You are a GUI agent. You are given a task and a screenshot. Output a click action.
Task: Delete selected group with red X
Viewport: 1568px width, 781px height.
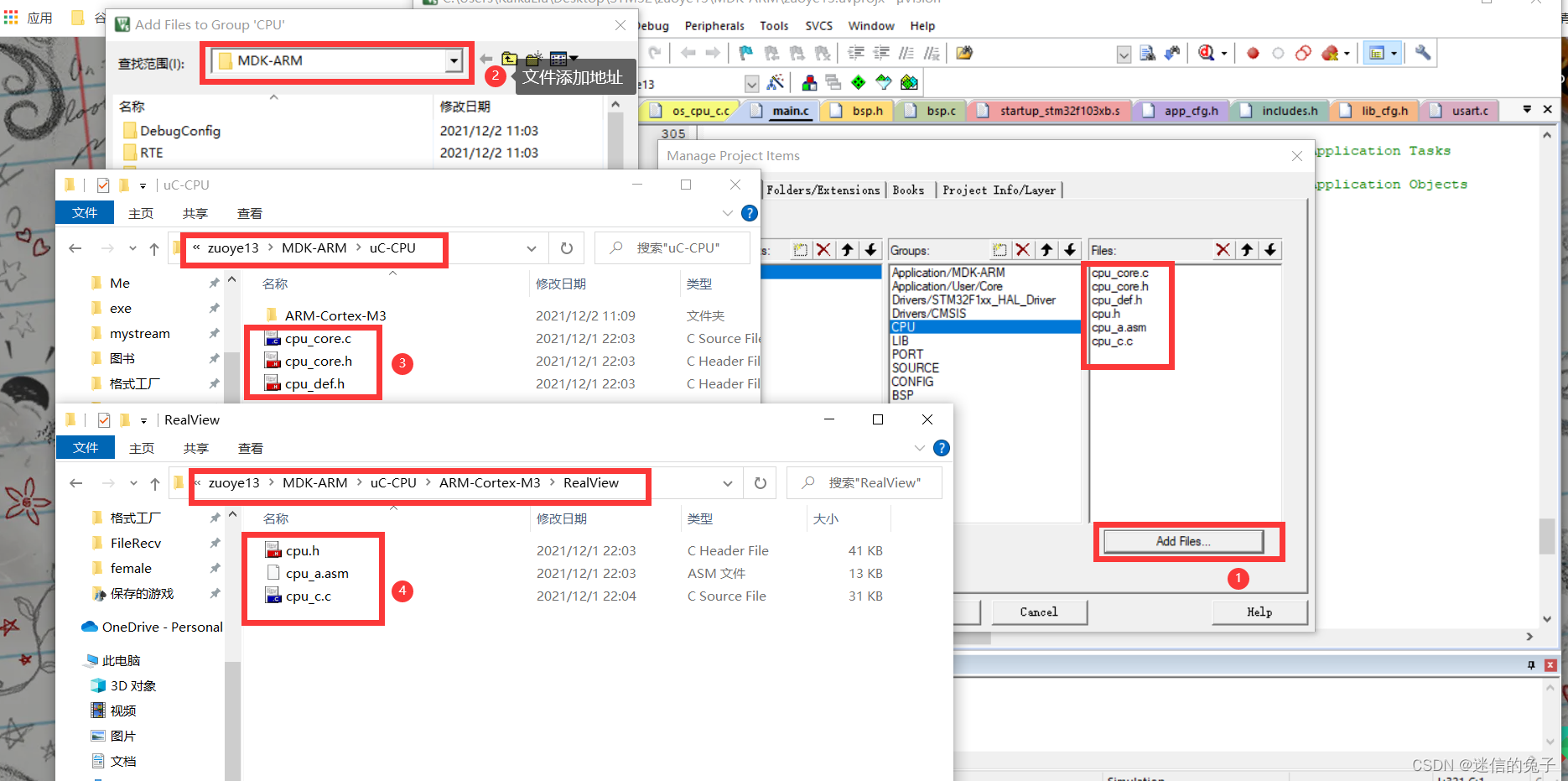click(x=1023, y=250)
